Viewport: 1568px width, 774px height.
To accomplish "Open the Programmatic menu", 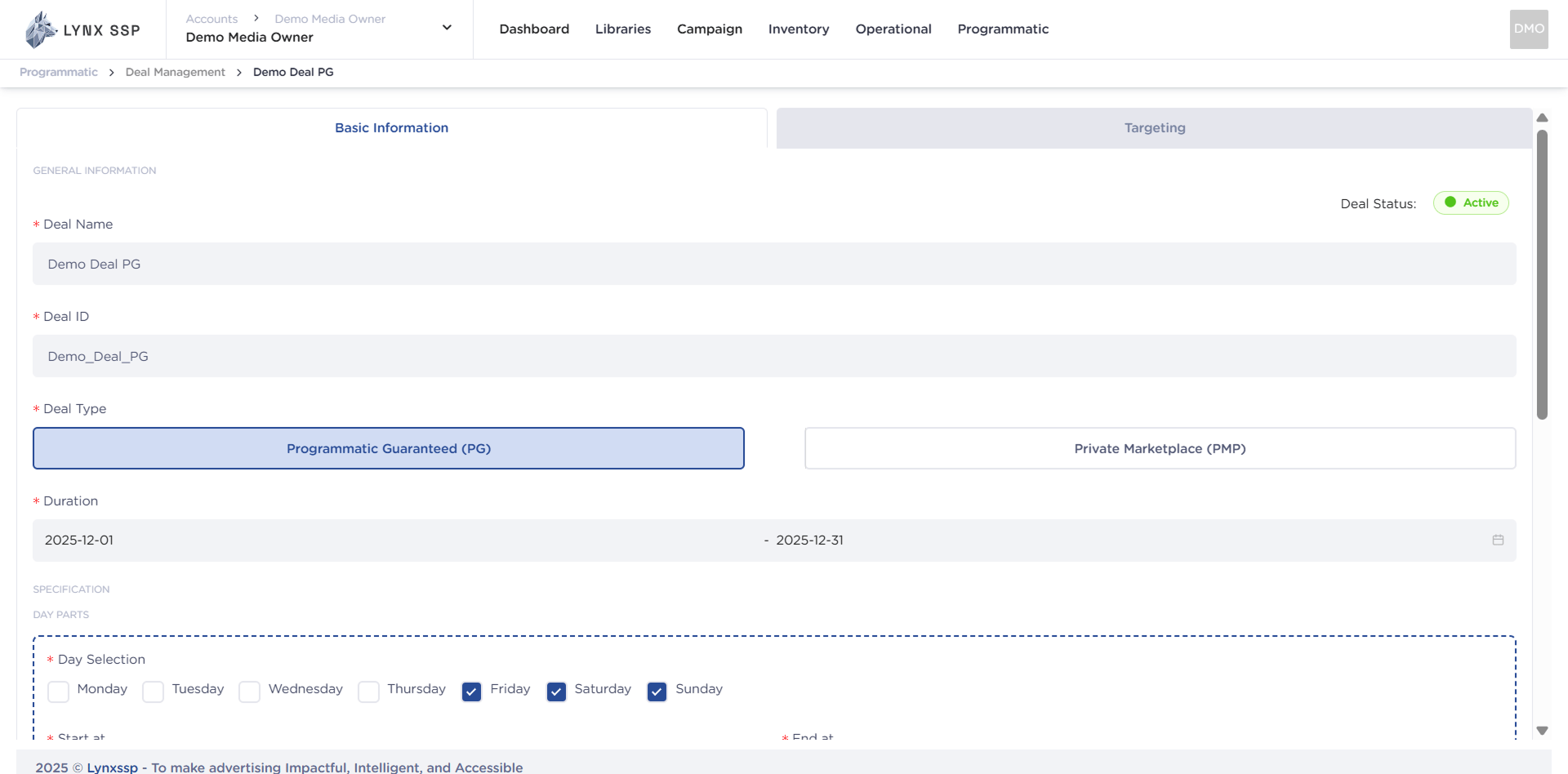I will [x=1003, y=29].
